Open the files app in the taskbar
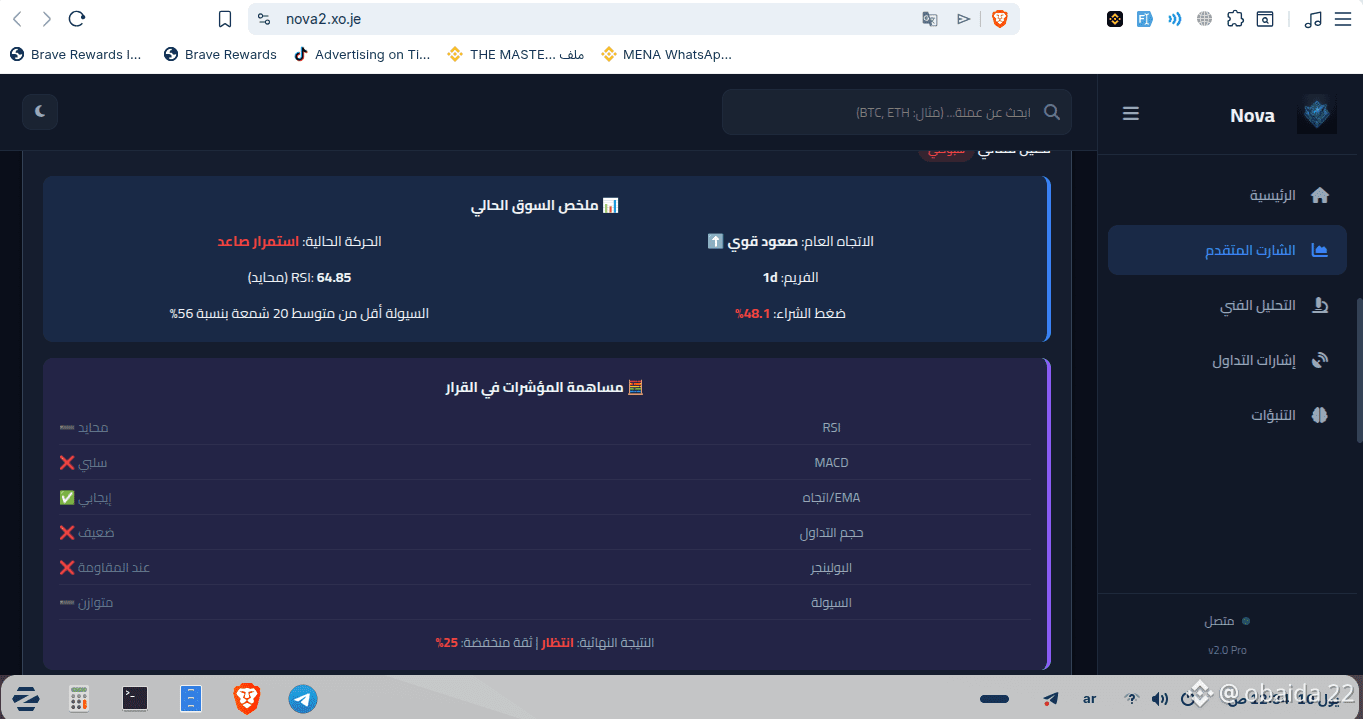Viewport: 1363px width, 719px height. tap(191, 698)
